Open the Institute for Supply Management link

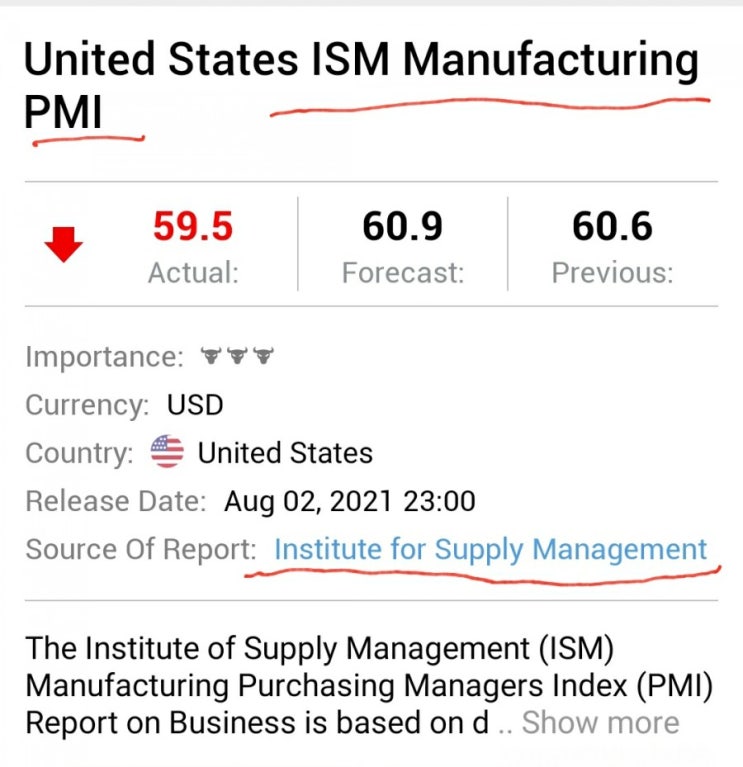pos(490,549)
